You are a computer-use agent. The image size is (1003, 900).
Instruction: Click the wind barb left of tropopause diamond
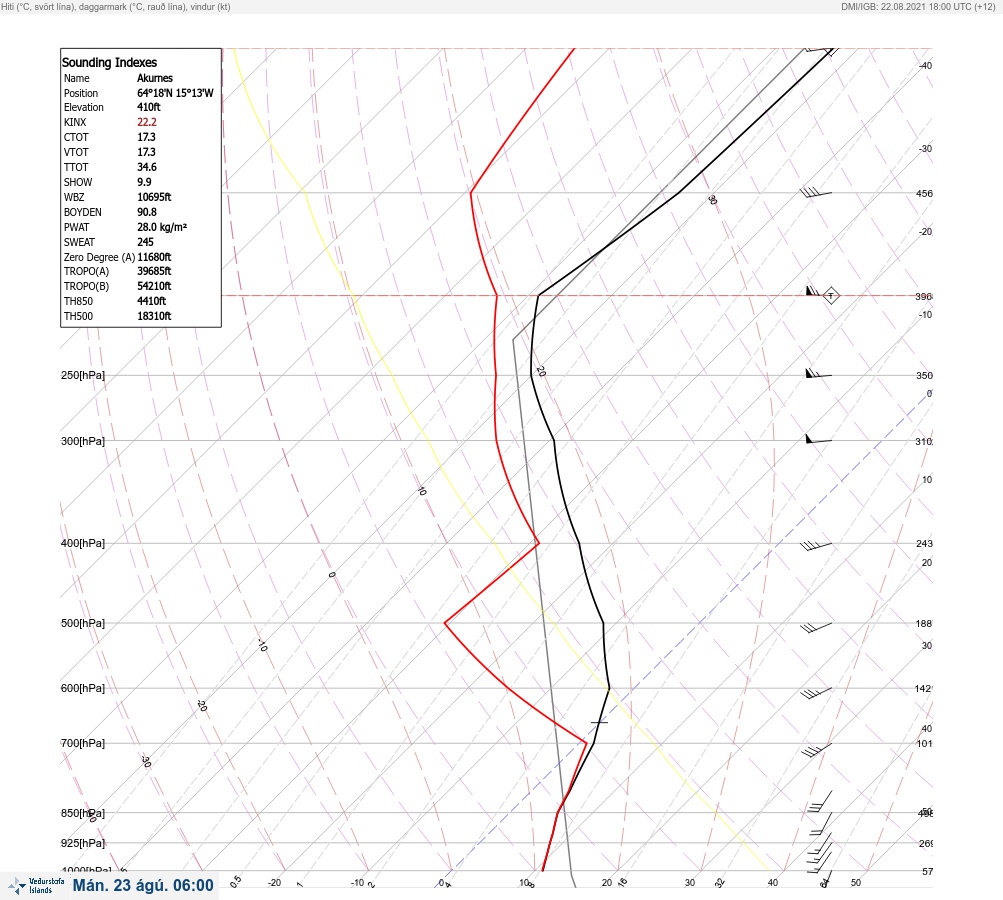pos(813,291)
